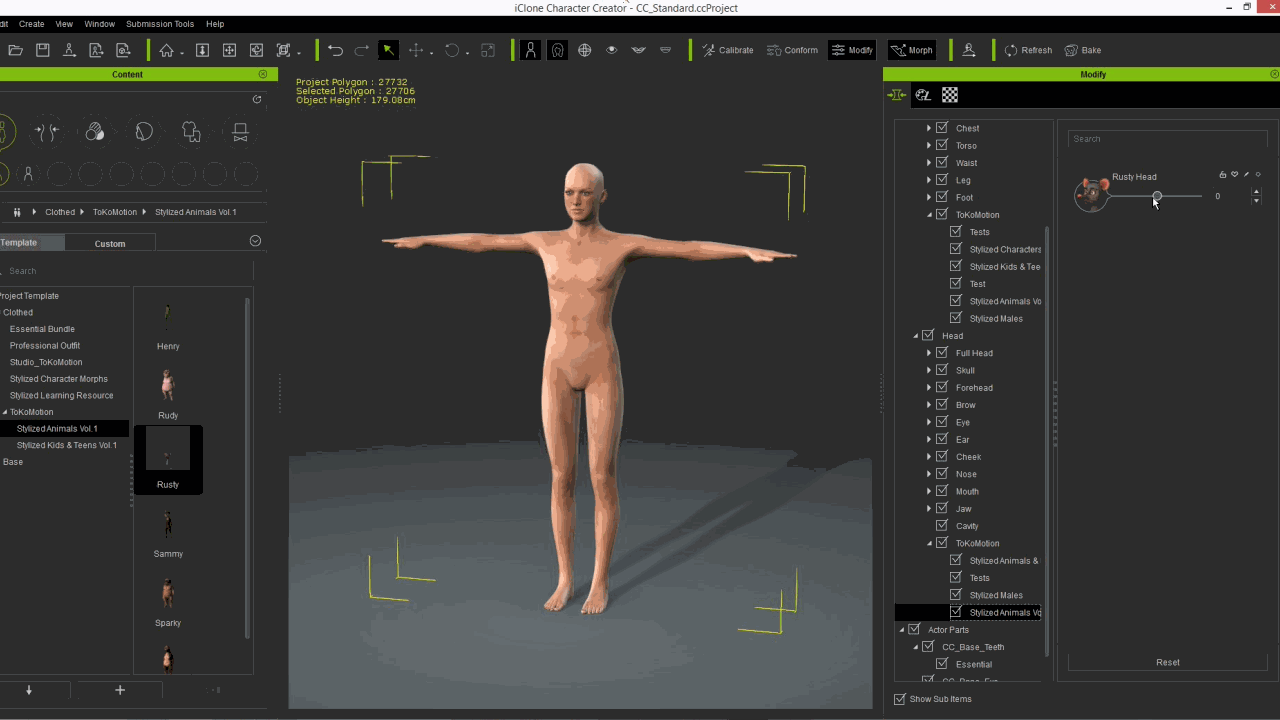The image size is (1280, 720).
Task: Open the accessories hat category in Content
Action: click(240, 131)
